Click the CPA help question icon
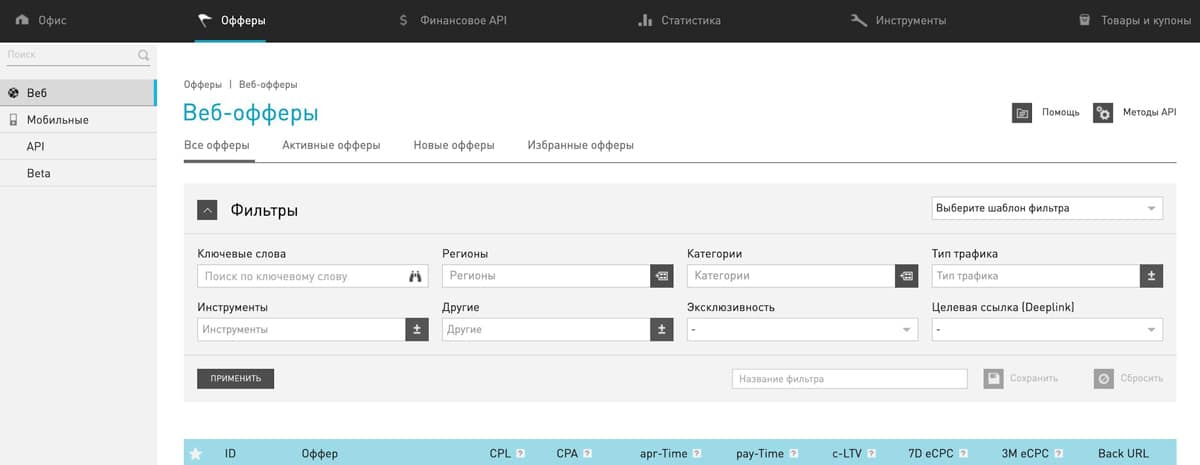Screen dimensions: 1200x465 point(588,454)
